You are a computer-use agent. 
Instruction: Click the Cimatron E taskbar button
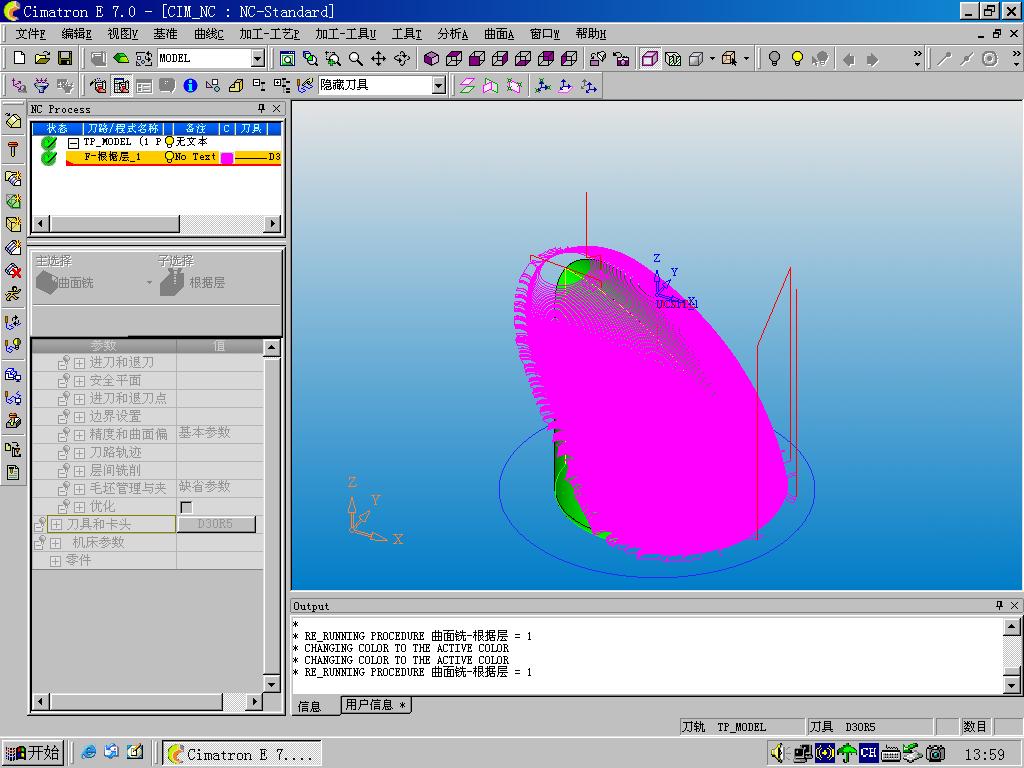coord(242,754)
